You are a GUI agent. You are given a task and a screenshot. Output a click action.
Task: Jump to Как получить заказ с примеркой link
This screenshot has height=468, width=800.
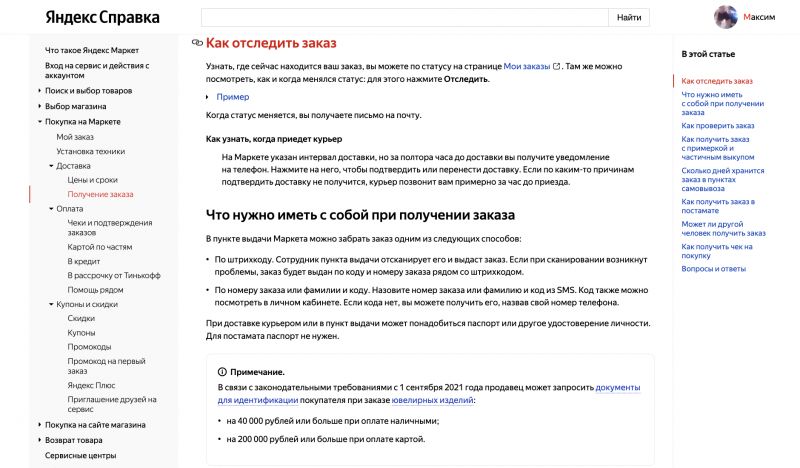click(x=717, y=148)
